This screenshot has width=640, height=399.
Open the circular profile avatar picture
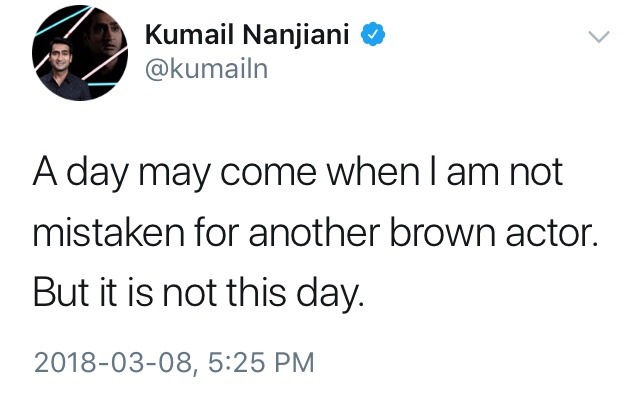[80, 53]
